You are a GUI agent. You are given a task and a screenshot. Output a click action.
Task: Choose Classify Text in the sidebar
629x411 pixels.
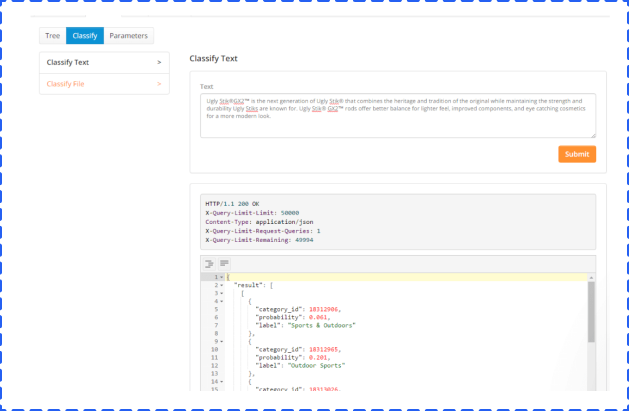89,62
